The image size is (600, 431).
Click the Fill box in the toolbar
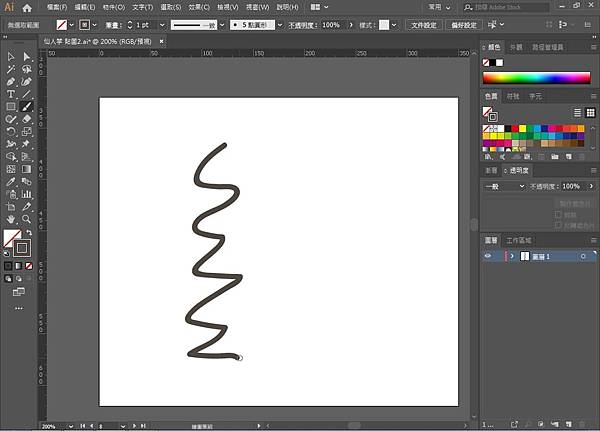(x=12, y=238)
